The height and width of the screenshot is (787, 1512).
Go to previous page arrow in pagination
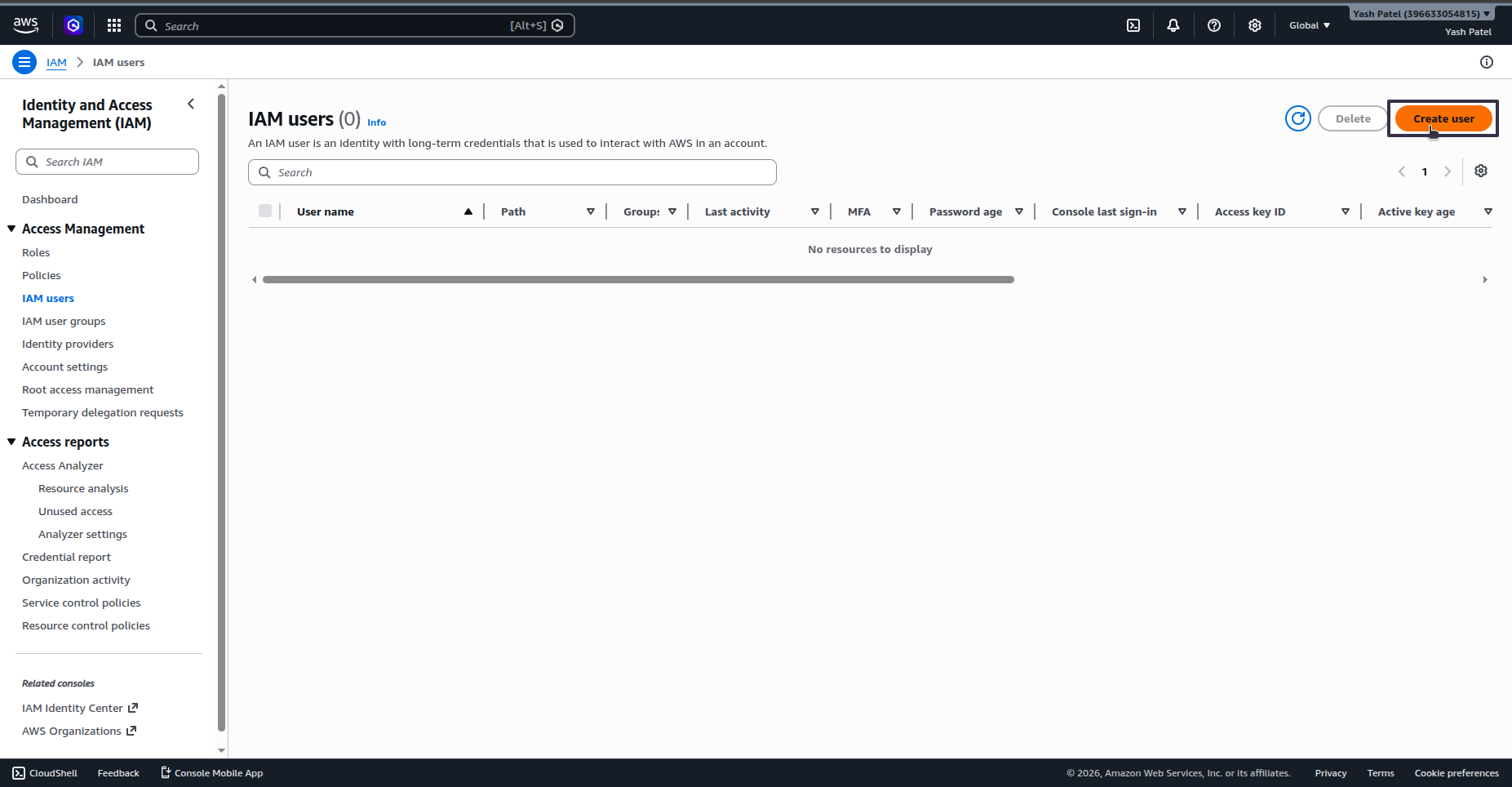pos(1402,171)
